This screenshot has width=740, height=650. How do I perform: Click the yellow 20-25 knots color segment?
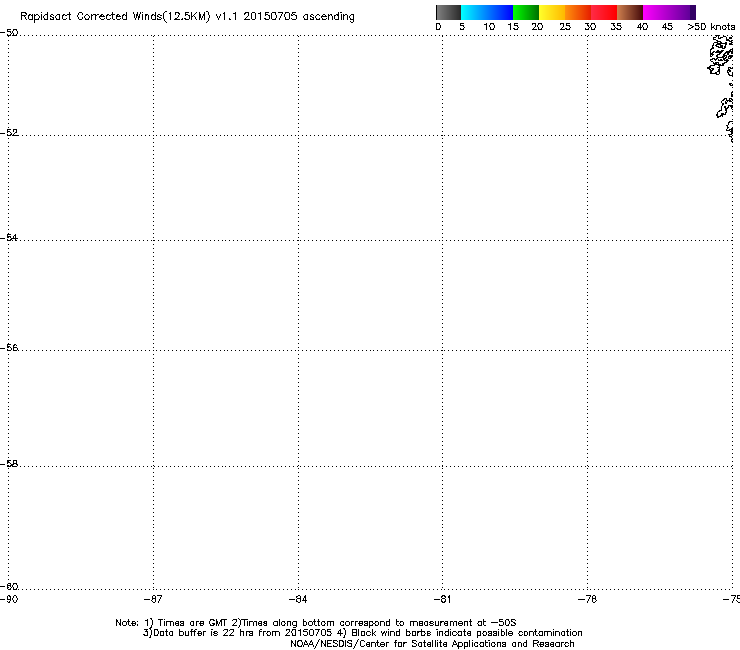coord(552,12)
